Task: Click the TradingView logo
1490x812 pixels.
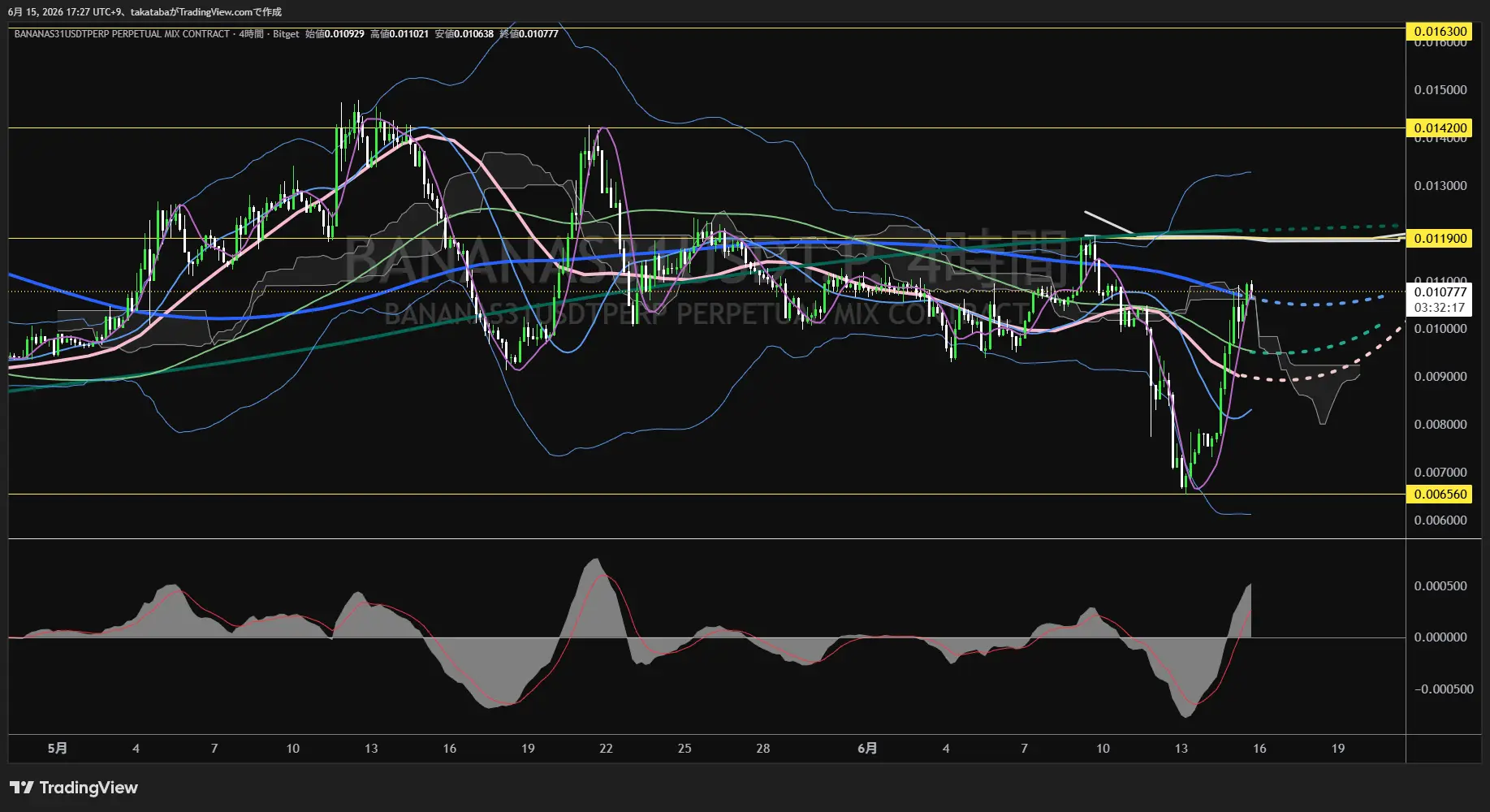Action: pyautogui.click(x=74, y=788)
